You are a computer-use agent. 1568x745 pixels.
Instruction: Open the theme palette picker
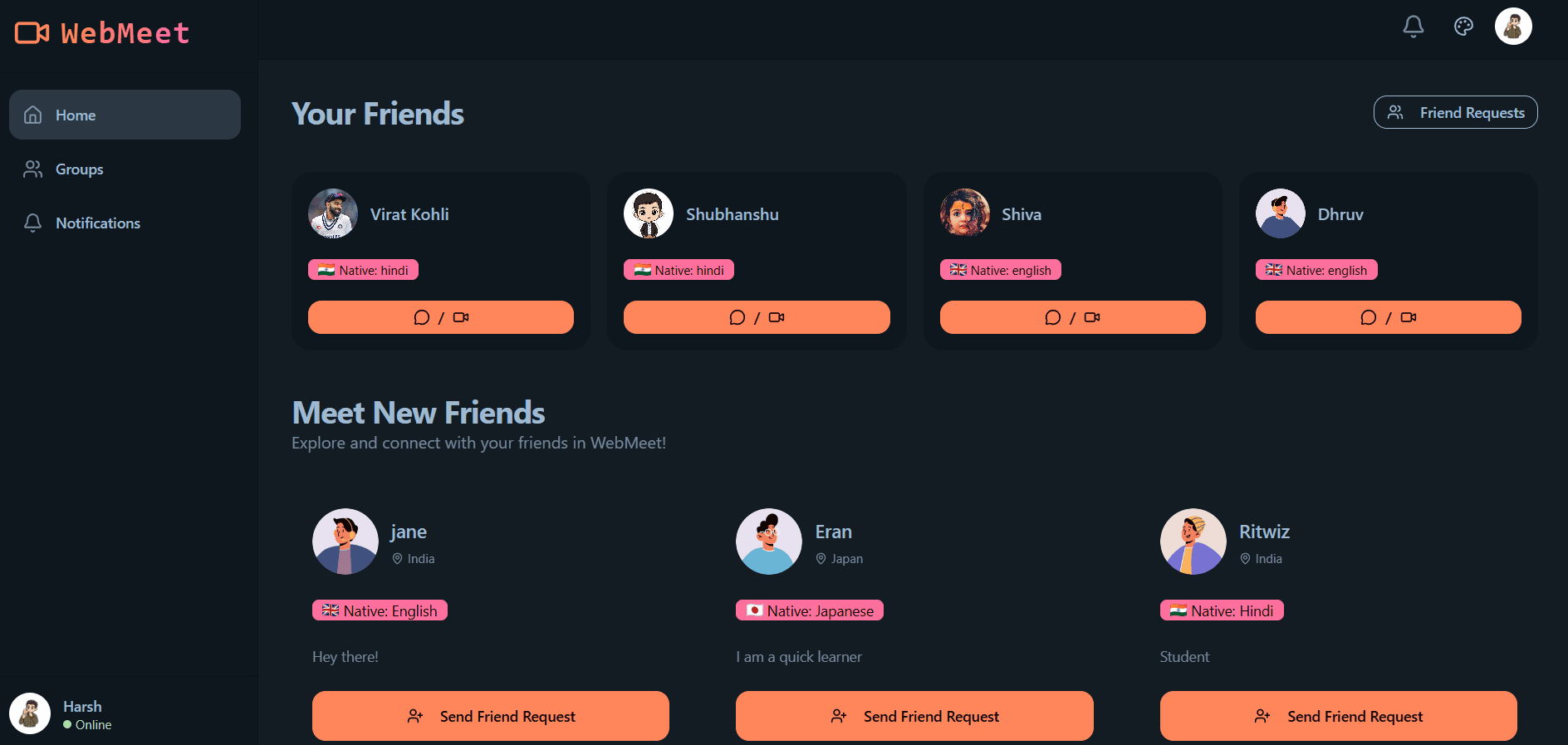click(x=1463, y=26)
